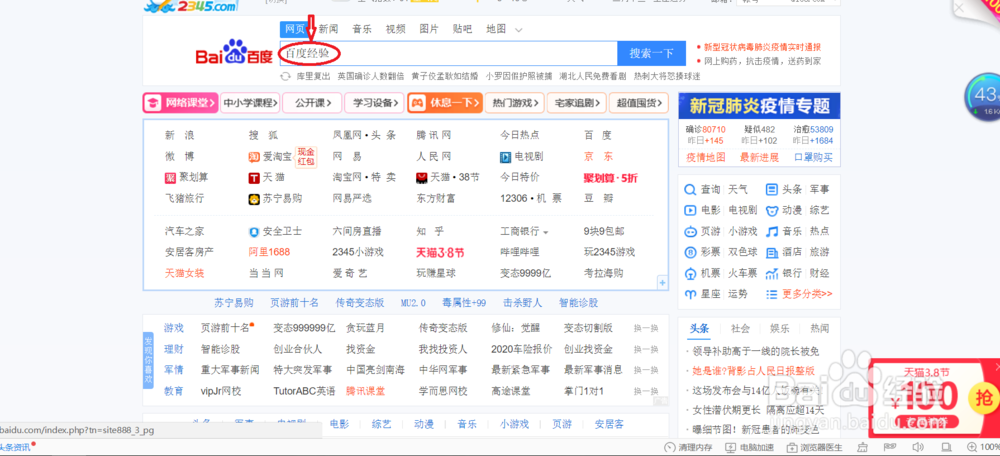Click the 清理内存 gauge icon in status bar
This screenshot has width=1000, height=456.
click(x=670, y=447)
